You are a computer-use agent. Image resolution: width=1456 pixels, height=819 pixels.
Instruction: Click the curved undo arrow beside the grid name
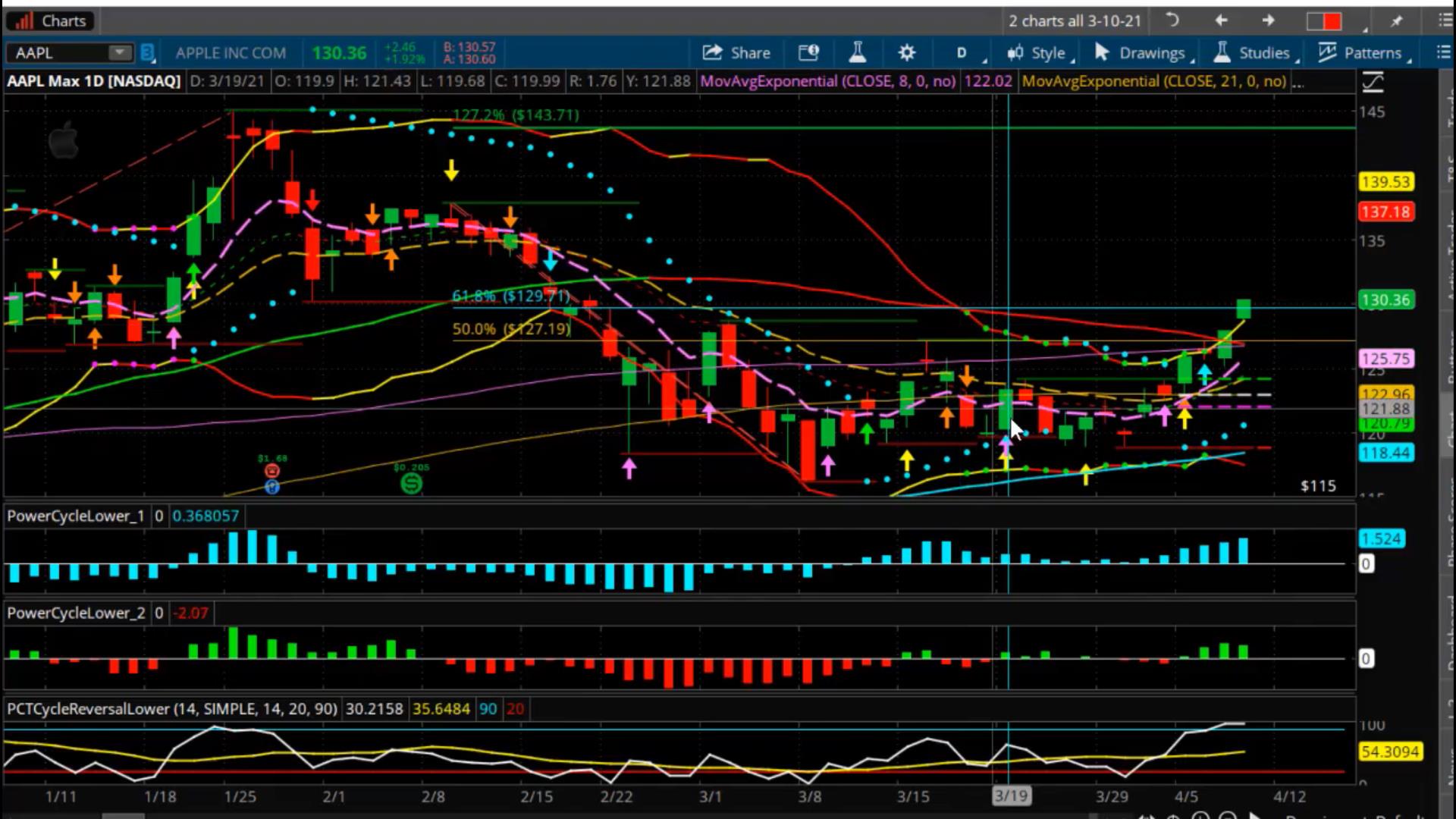(x=1172, y=20)
